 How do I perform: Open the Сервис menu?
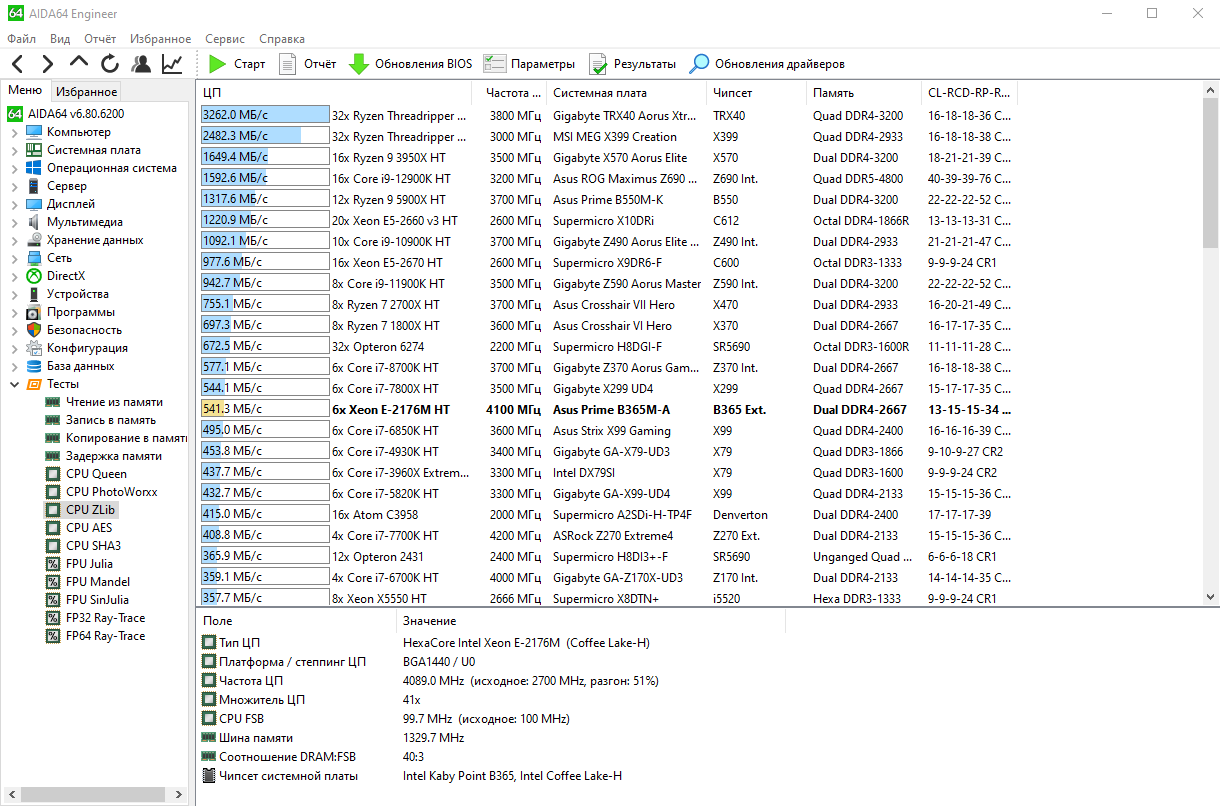coord(225,39)
